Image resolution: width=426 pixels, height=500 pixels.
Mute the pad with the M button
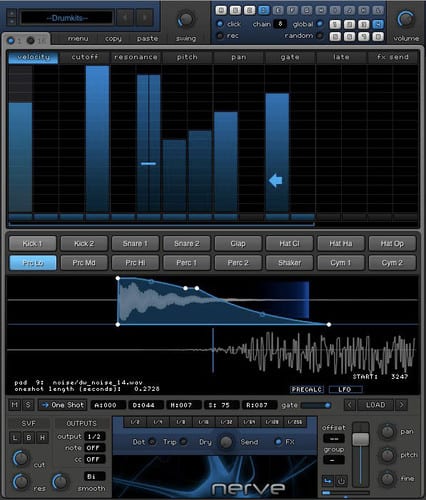coord(14,405)
